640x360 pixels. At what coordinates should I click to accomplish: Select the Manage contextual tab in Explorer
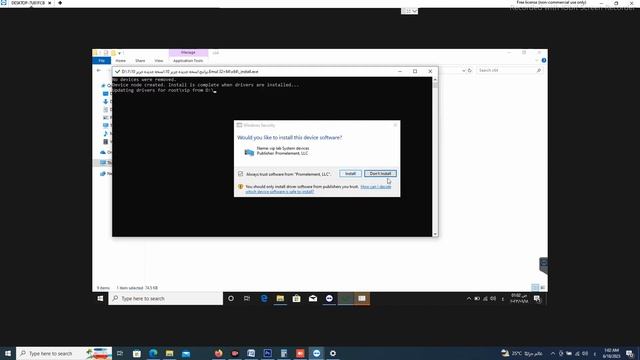coord(188,53)
